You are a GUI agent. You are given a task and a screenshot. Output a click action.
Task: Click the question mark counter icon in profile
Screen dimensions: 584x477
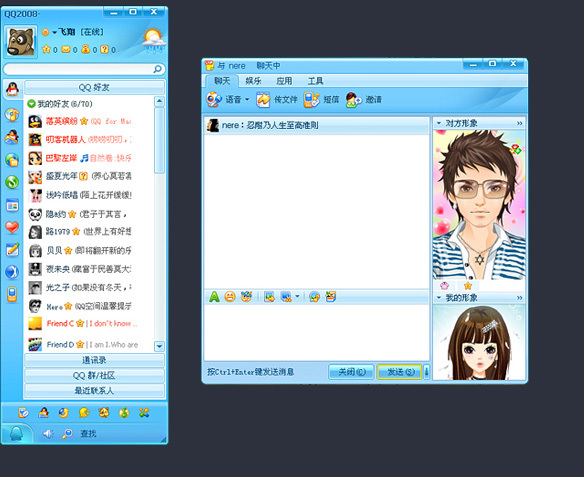click(105, 49)
